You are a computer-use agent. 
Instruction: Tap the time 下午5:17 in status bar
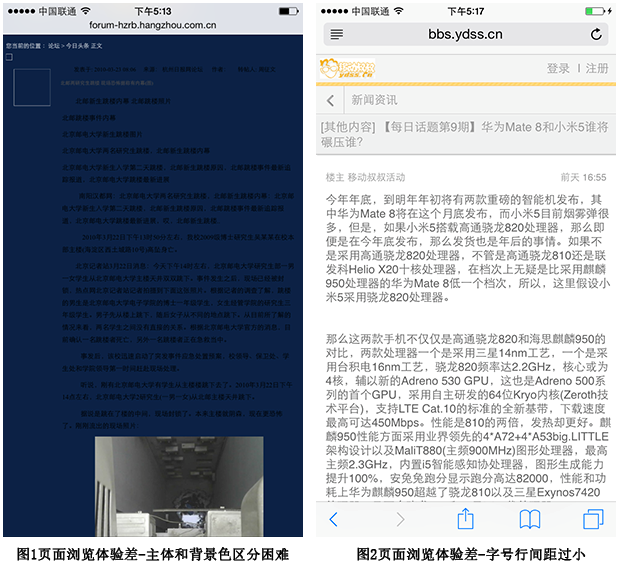(466, 11)
